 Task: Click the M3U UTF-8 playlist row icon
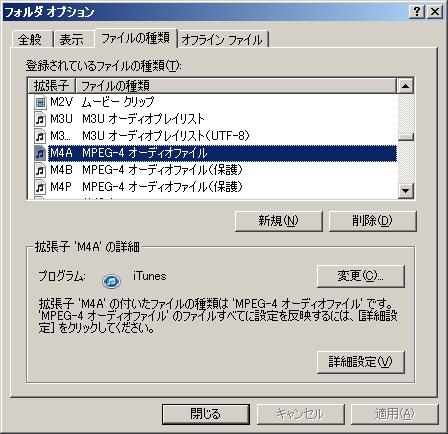point(40,136)
